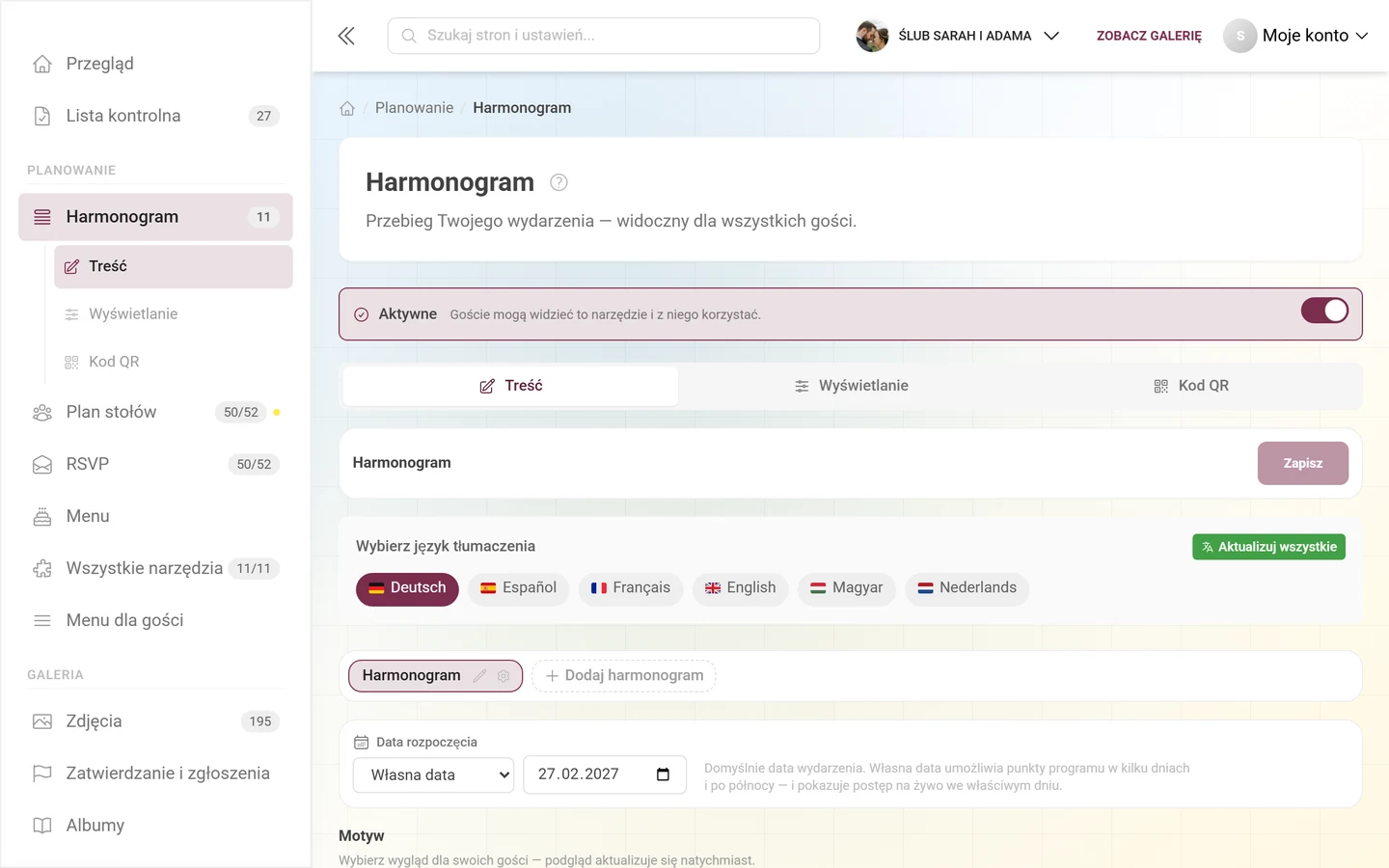
Task: Open Menu dla gości in sidebar
Action: (155, 620)
